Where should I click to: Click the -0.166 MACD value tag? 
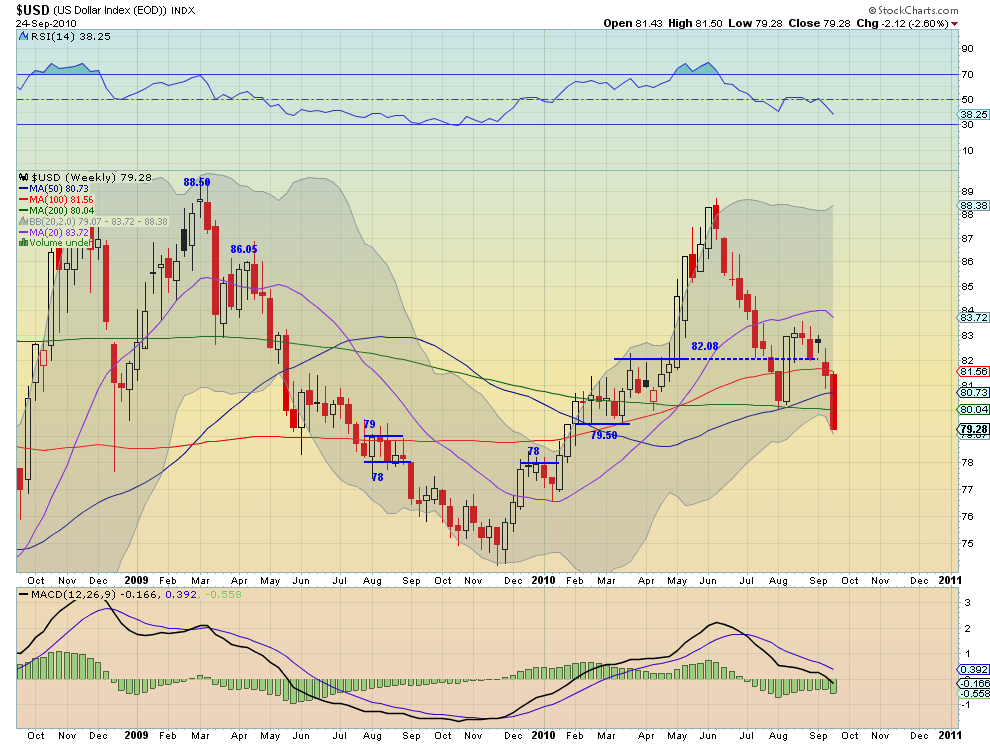(x=974, y=683)
